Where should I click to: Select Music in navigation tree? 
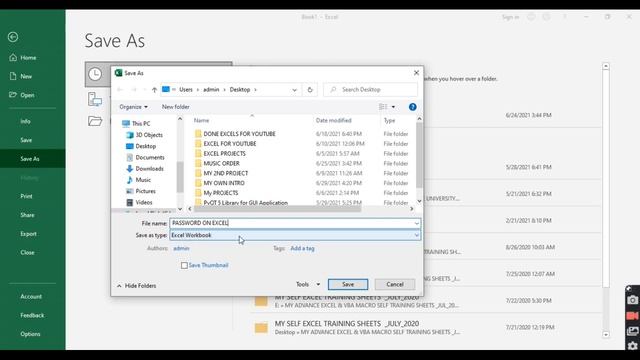(139, 180)
